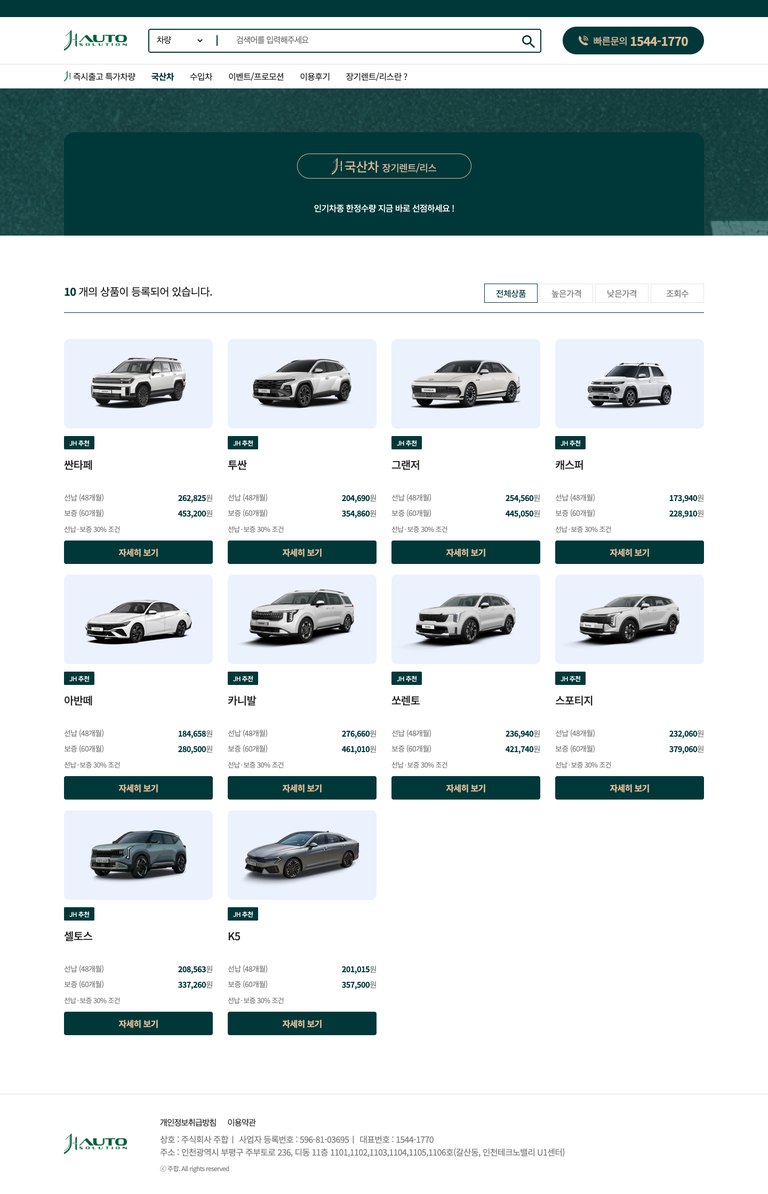Open 개인정보취급방침 footer link

tap(188, 1122)
